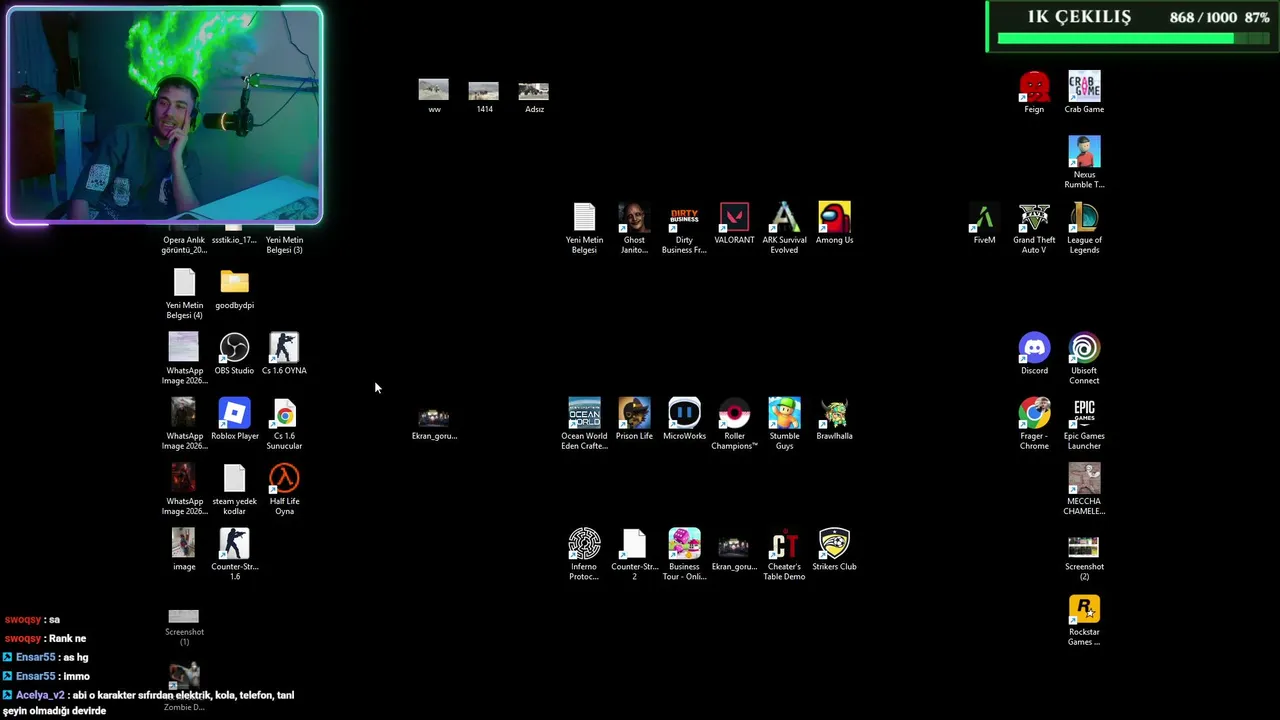The height and width of the screenshot is (720, 1280).
Task: Open Ubisoft Connect launcher icon
Action: click(1084, 359)
